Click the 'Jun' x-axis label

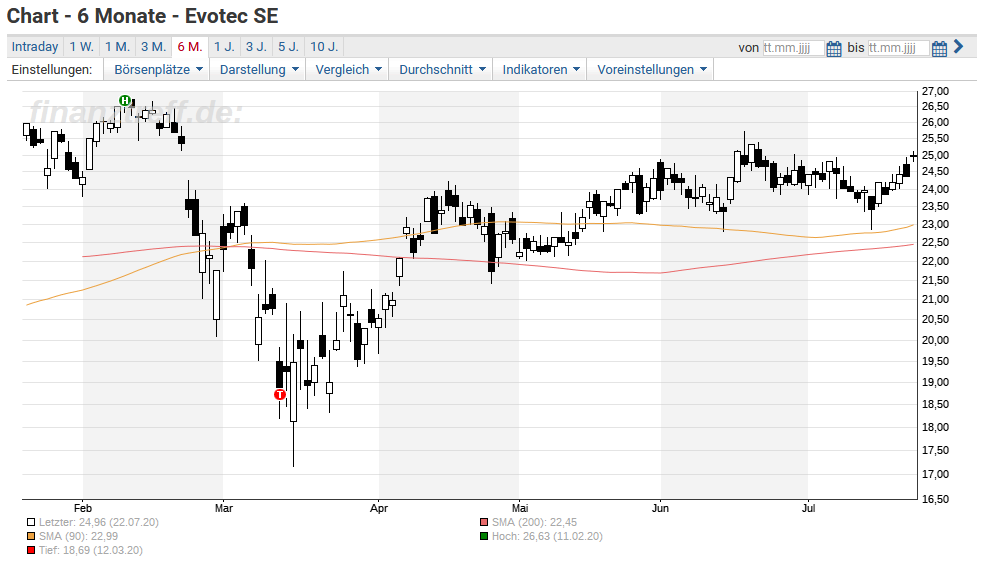[660, 508]
